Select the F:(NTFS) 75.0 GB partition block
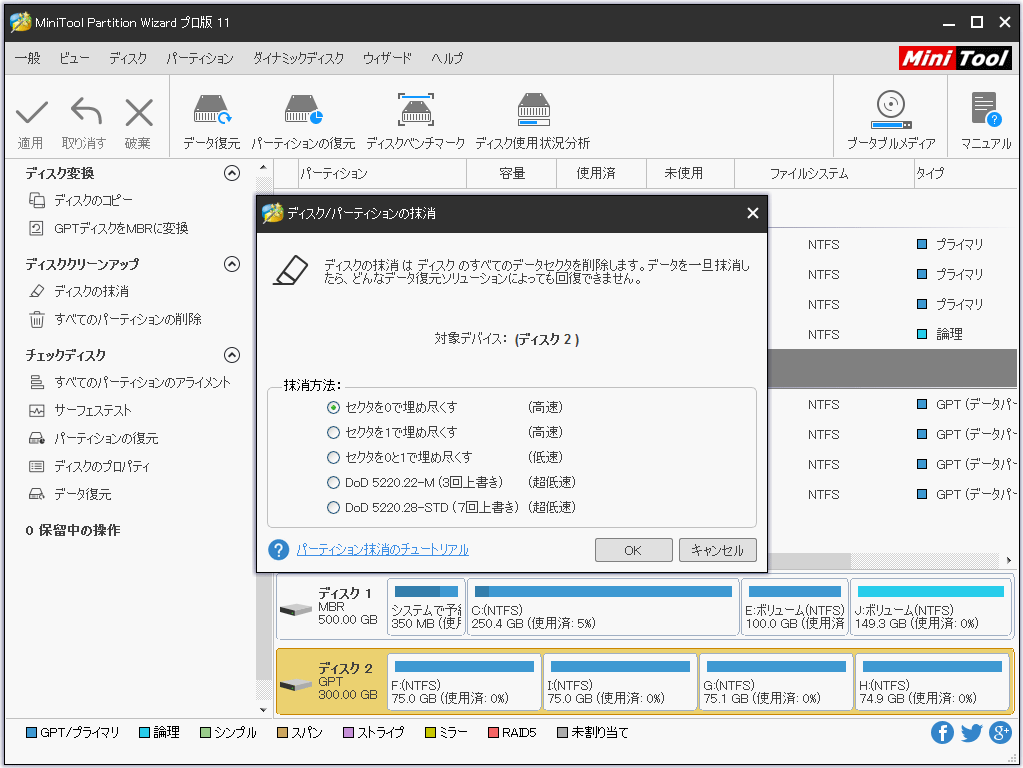 click(464, 682)
